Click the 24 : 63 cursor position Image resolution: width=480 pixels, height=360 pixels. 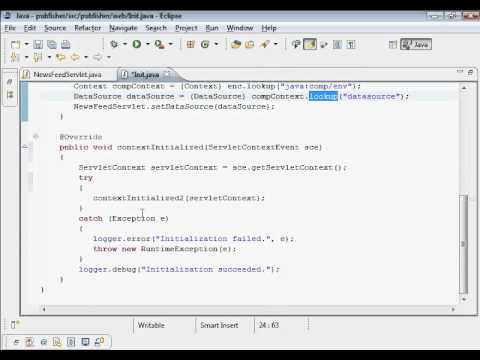click(269, 325)
